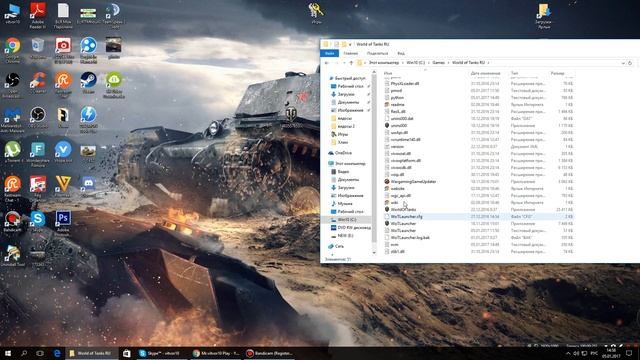
Task: Select the WoTLauncher.cfg file
Action: coord(479,217)
